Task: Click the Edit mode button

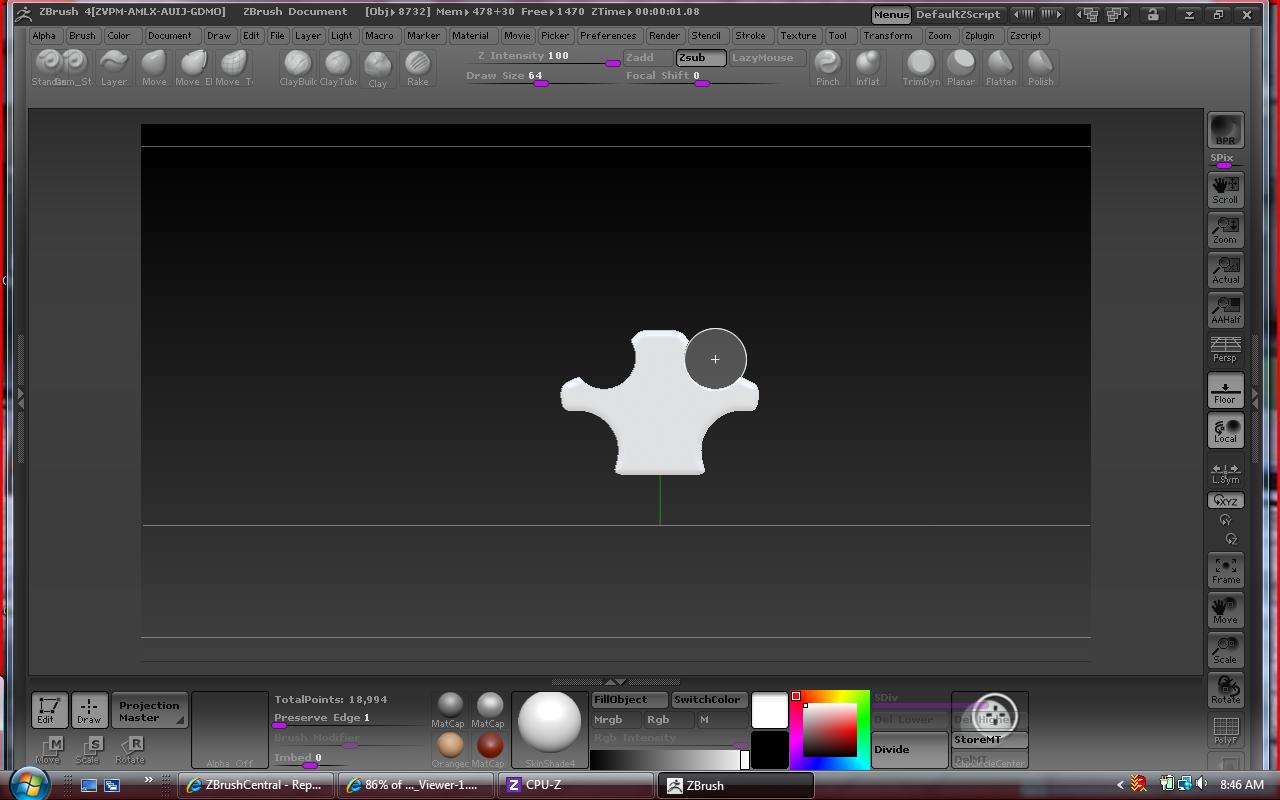Action: [49, 710]
